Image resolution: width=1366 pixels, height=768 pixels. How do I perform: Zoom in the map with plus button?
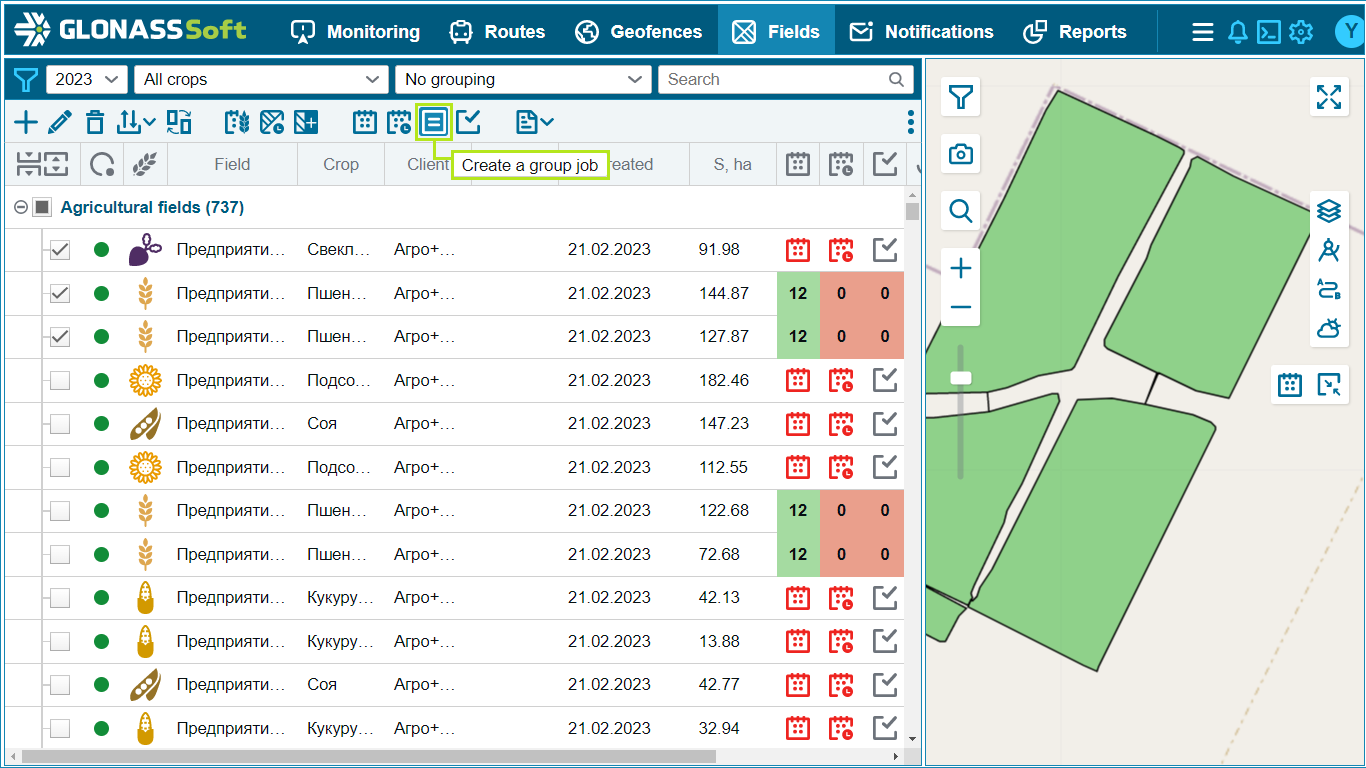(961, 268)
